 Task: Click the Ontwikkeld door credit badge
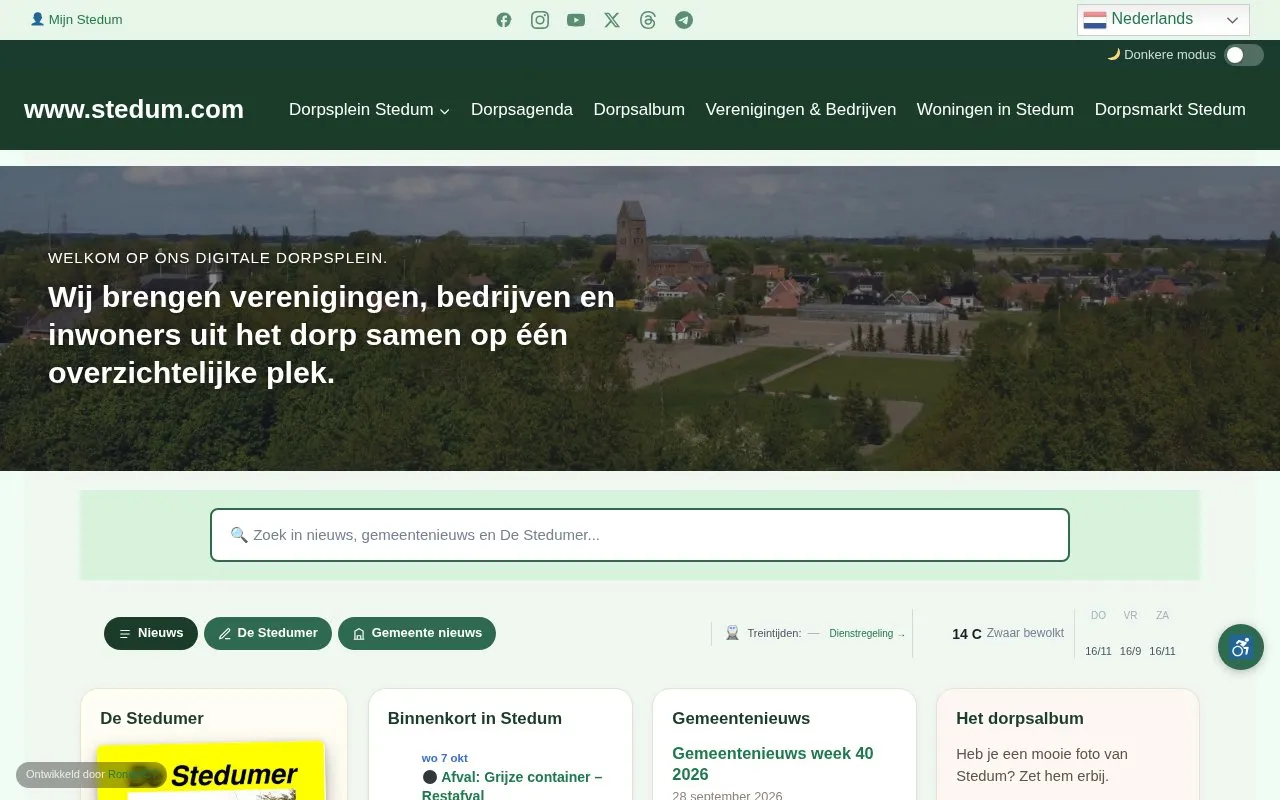pyautogui.click(x=91, y=774)
